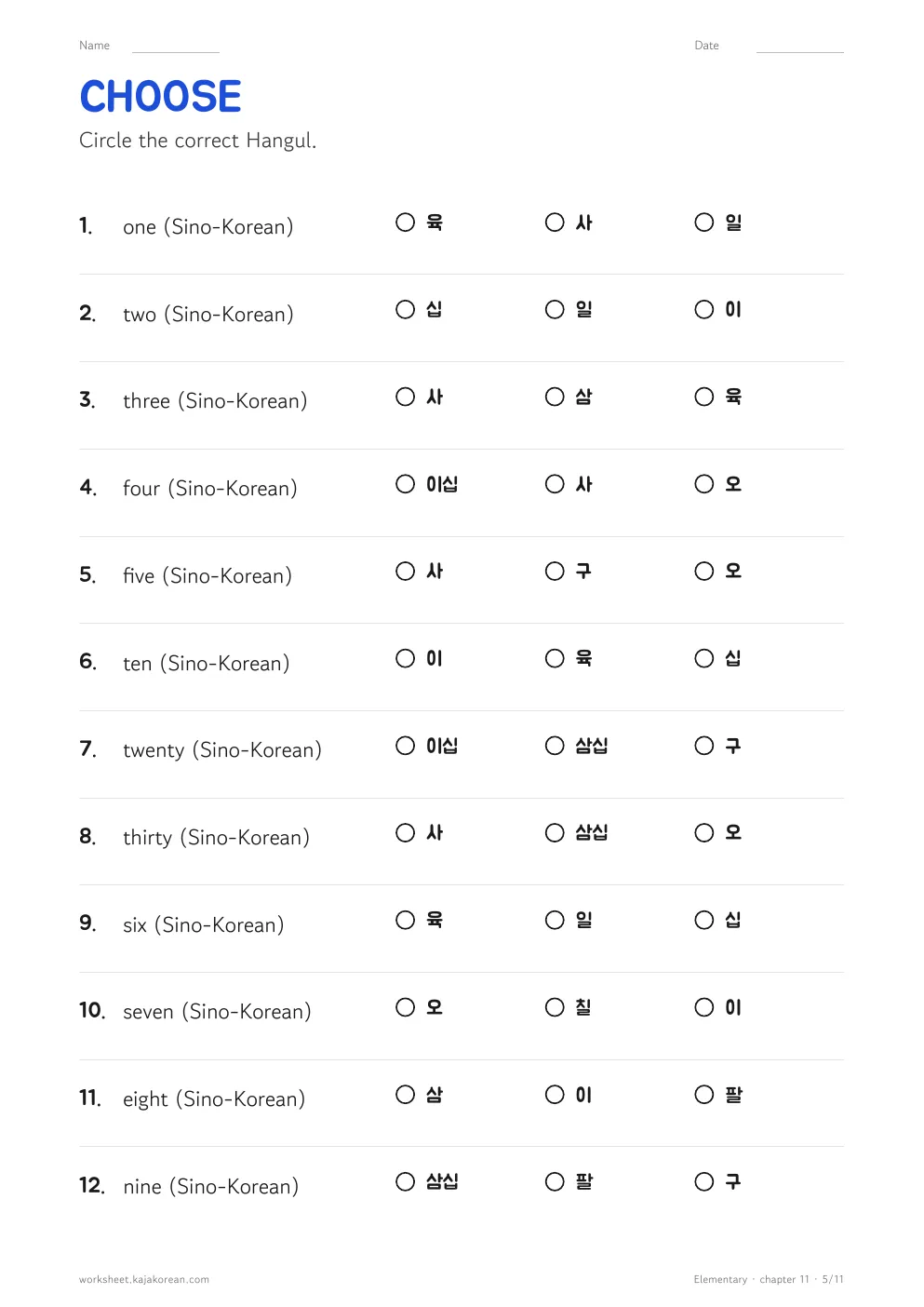Click the CHOOSE heading

pyautogui.click(x=160, y=97)
